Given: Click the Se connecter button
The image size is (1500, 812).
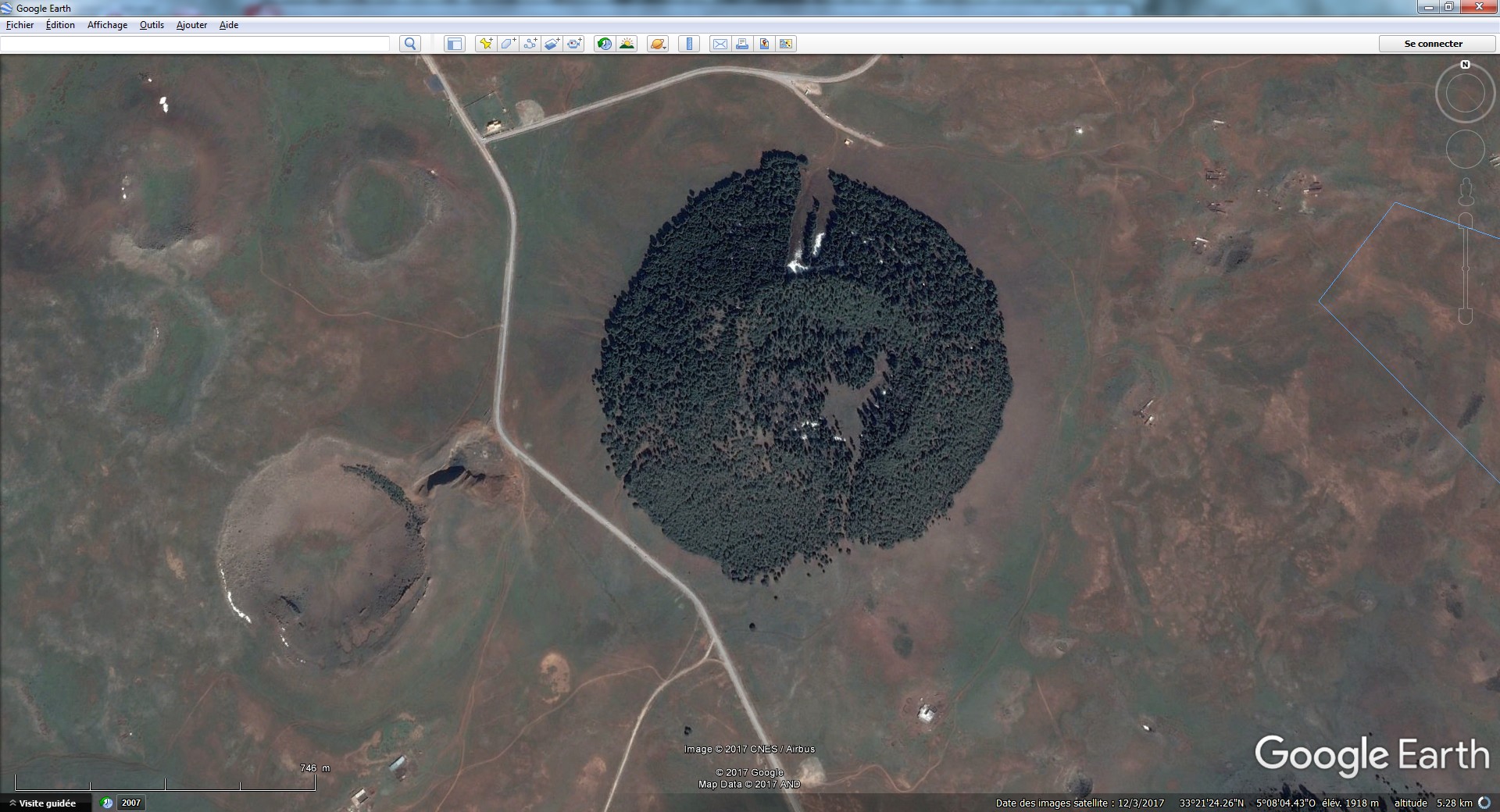Looking at the screenshot, I should coord(1433,44).
